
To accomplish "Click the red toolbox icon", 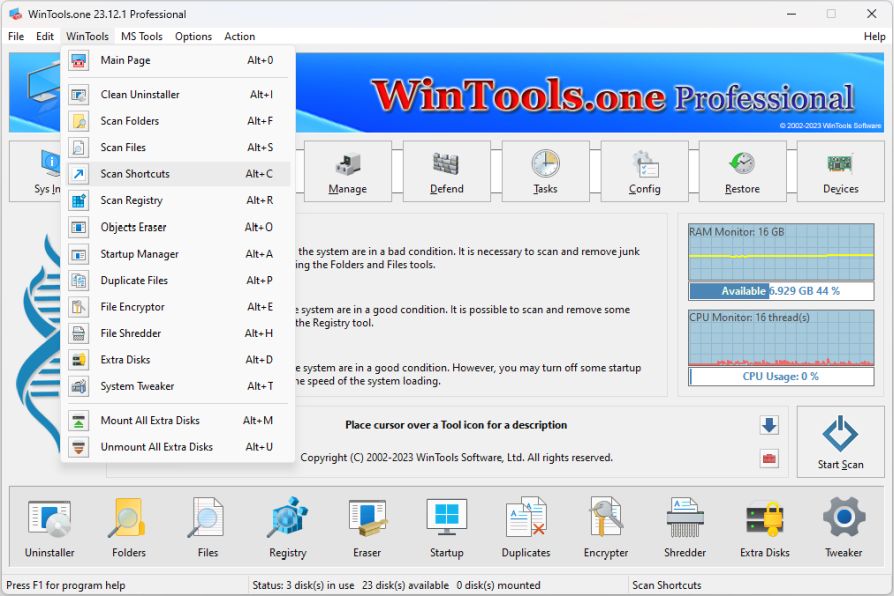I will click(769, 459).
